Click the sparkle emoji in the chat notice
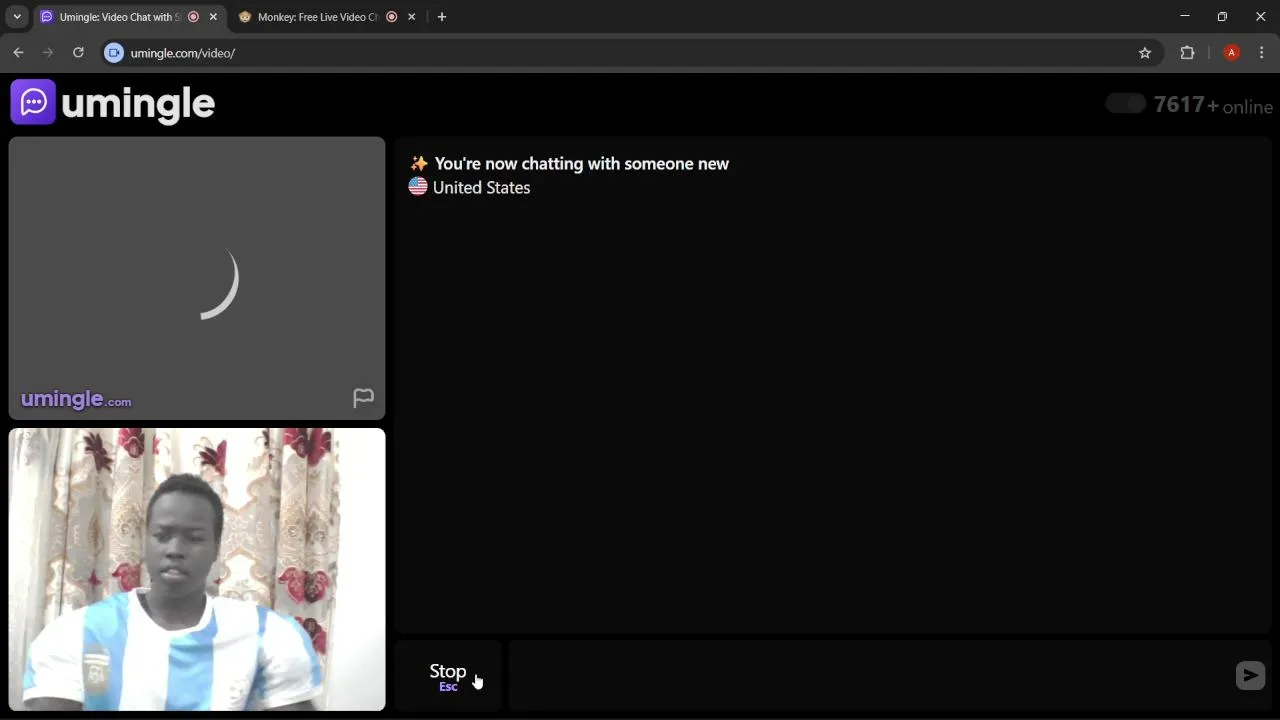1280x720 pixels. 419,164
